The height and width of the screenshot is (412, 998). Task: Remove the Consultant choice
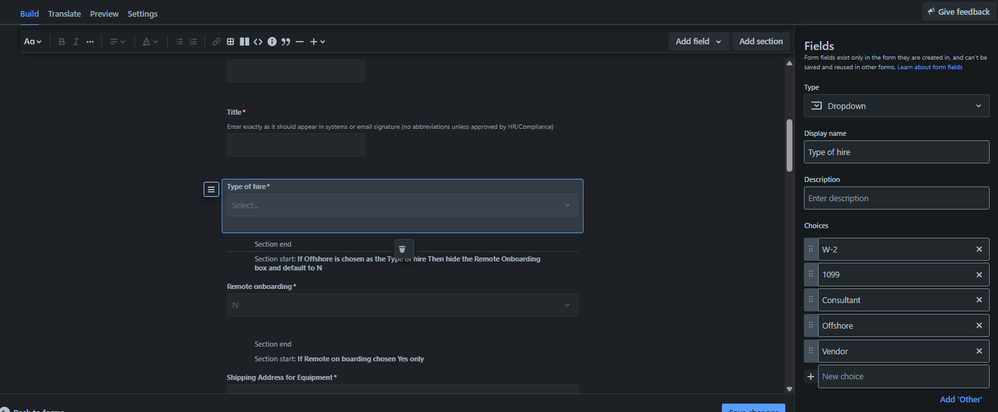tap(979, 300)
